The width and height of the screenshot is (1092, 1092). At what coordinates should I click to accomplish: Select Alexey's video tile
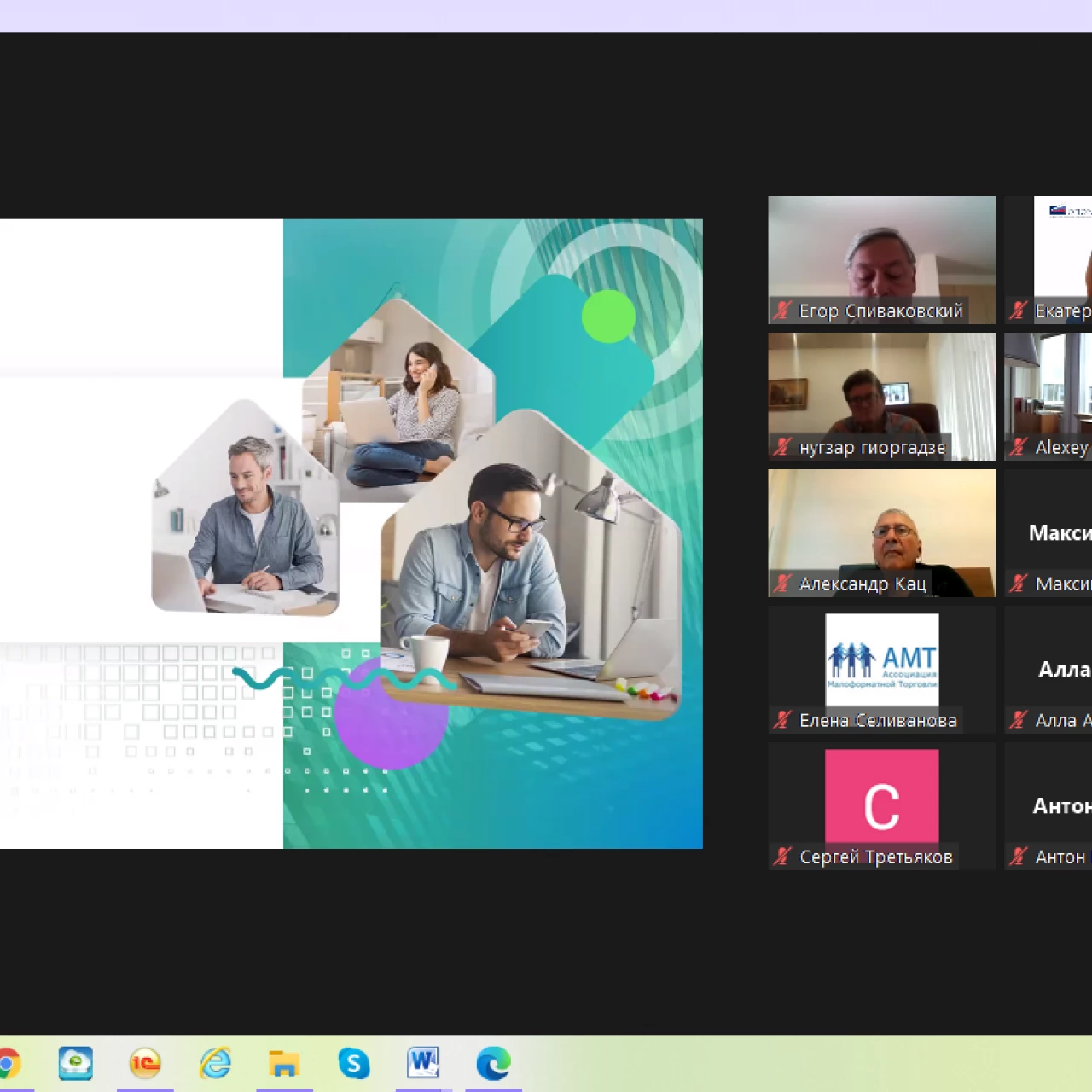(x=1048, y=397)
